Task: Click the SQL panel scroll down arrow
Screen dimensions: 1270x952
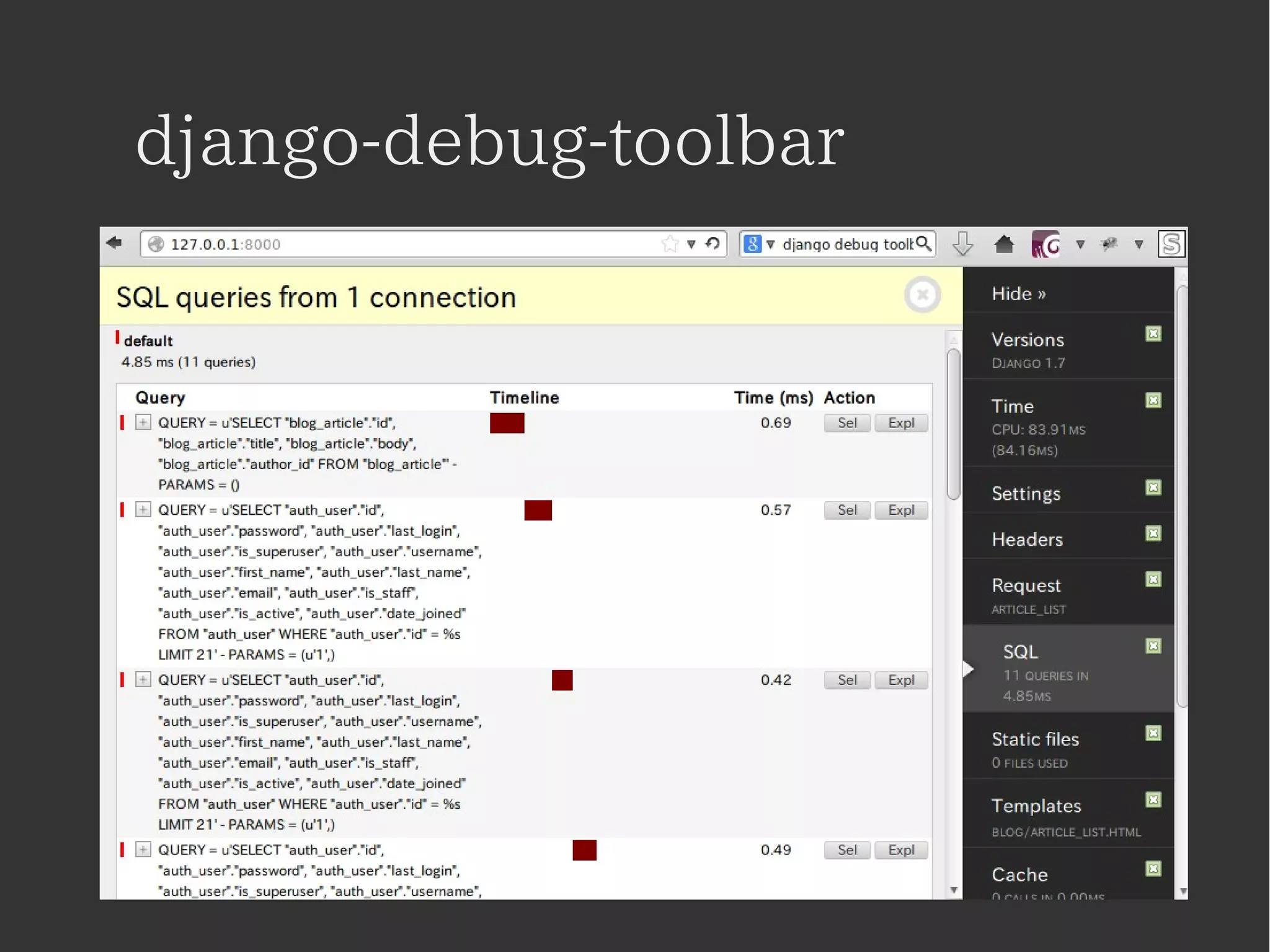Action: [954, 891]
